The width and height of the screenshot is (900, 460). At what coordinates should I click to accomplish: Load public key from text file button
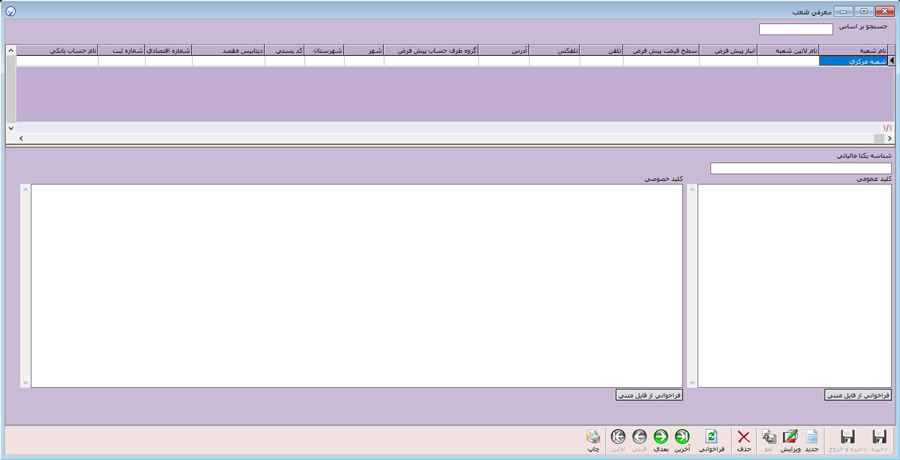click(x=857, y=395)
